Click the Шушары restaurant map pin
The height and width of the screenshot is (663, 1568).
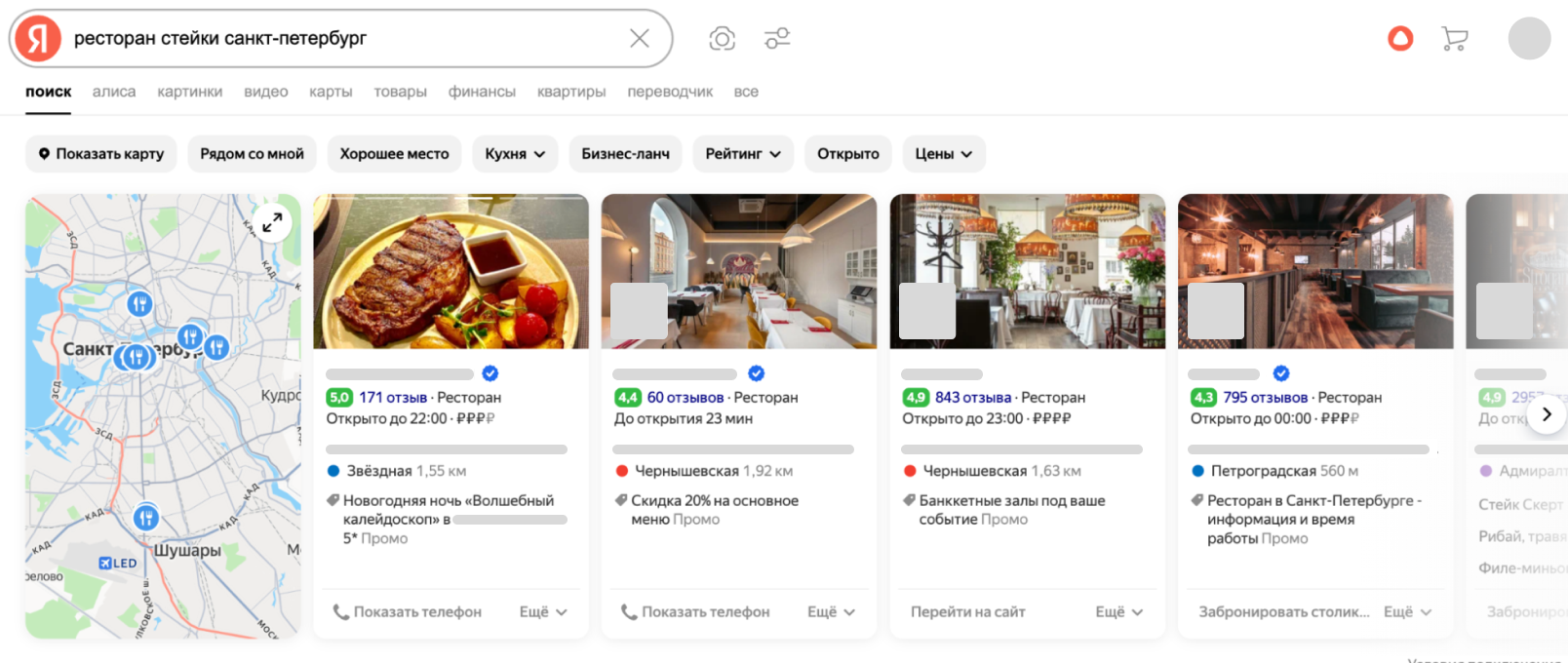(x=146, y=517)
